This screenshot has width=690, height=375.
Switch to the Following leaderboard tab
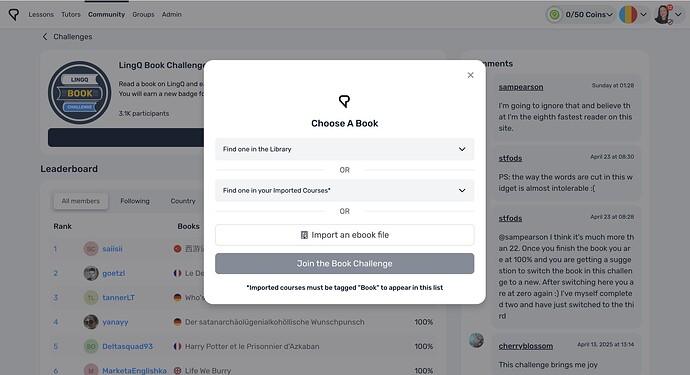(x=135, y=201)
